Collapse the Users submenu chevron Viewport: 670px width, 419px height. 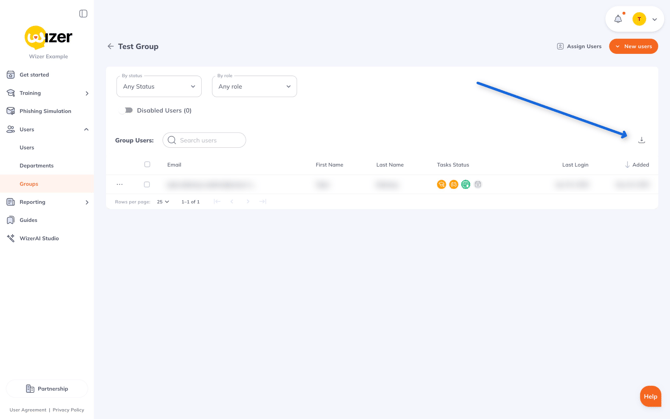click(x=86, y=129)
